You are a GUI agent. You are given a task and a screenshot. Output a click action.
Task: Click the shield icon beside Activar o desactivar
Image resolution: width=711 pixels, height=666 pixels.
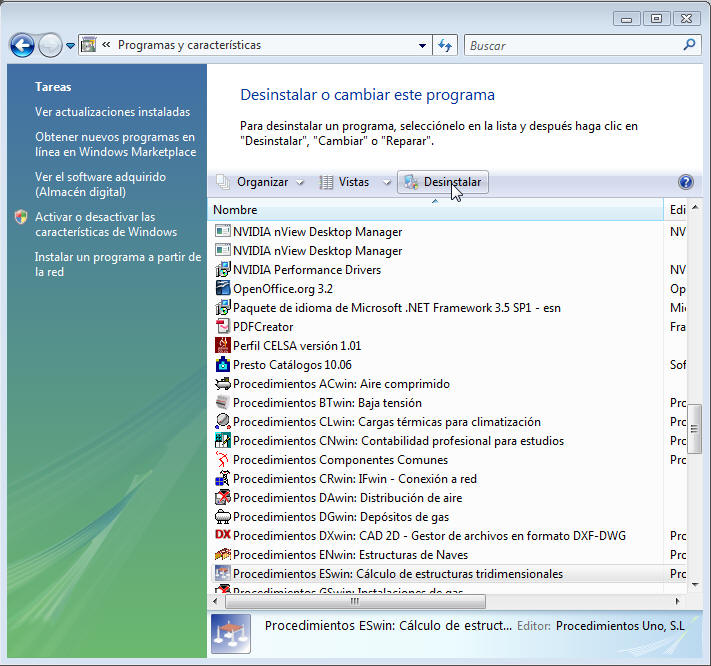(x=21, y=217)
